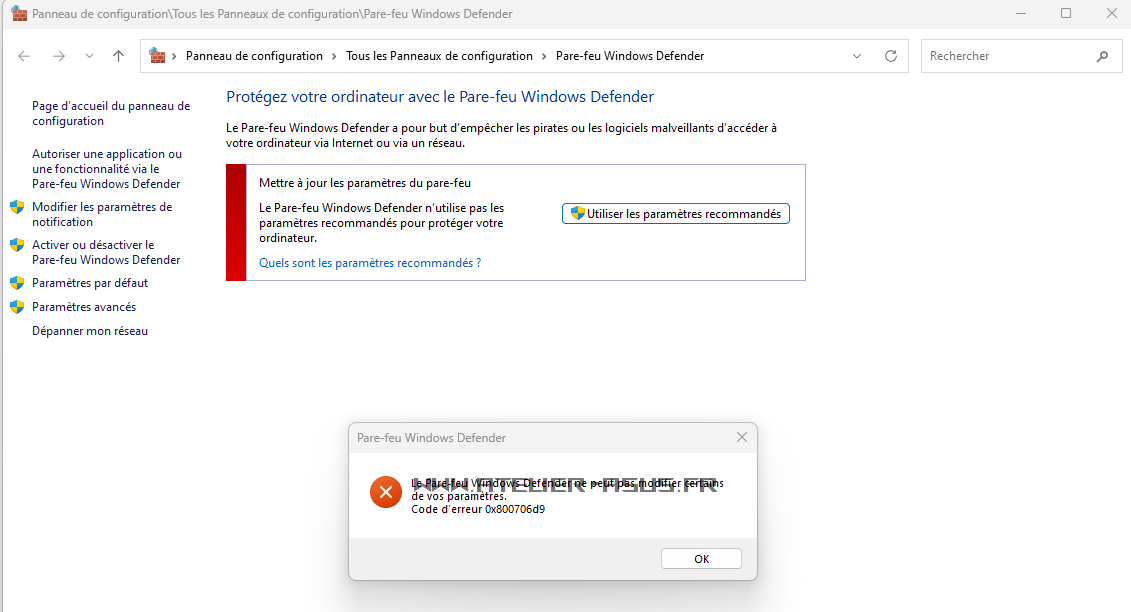Refresh the Pare-feu Windows Defender page
Image resolution: width=1131 pixels, height=612 pixels.
(891, 57)
